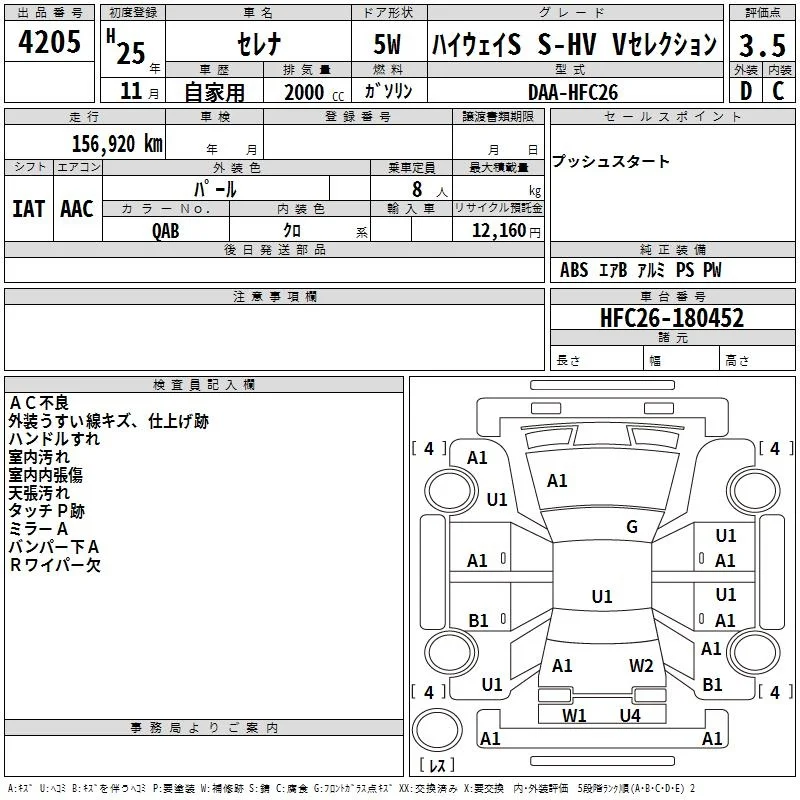Select grade text ハイウェイS S-HV Vセレクション
Image resolution: width=800 pixels, height=800 pixels.
coord(574,44)
